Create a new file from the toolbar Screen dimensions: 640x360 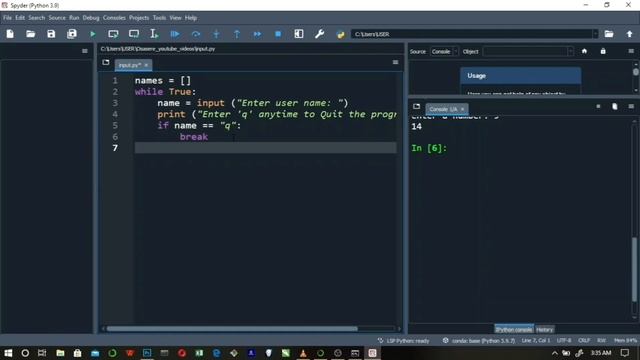pos(10,34)
